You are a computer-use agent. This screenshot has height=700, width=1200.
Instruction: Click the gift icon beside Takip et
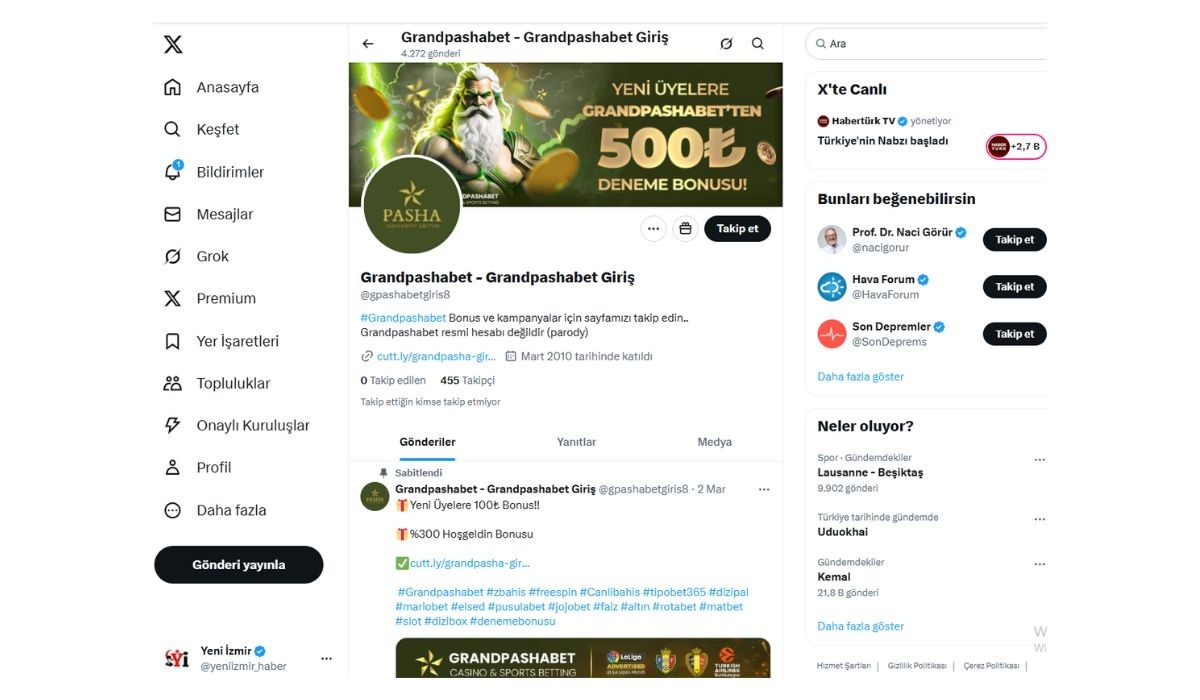(x=685, y=229)
